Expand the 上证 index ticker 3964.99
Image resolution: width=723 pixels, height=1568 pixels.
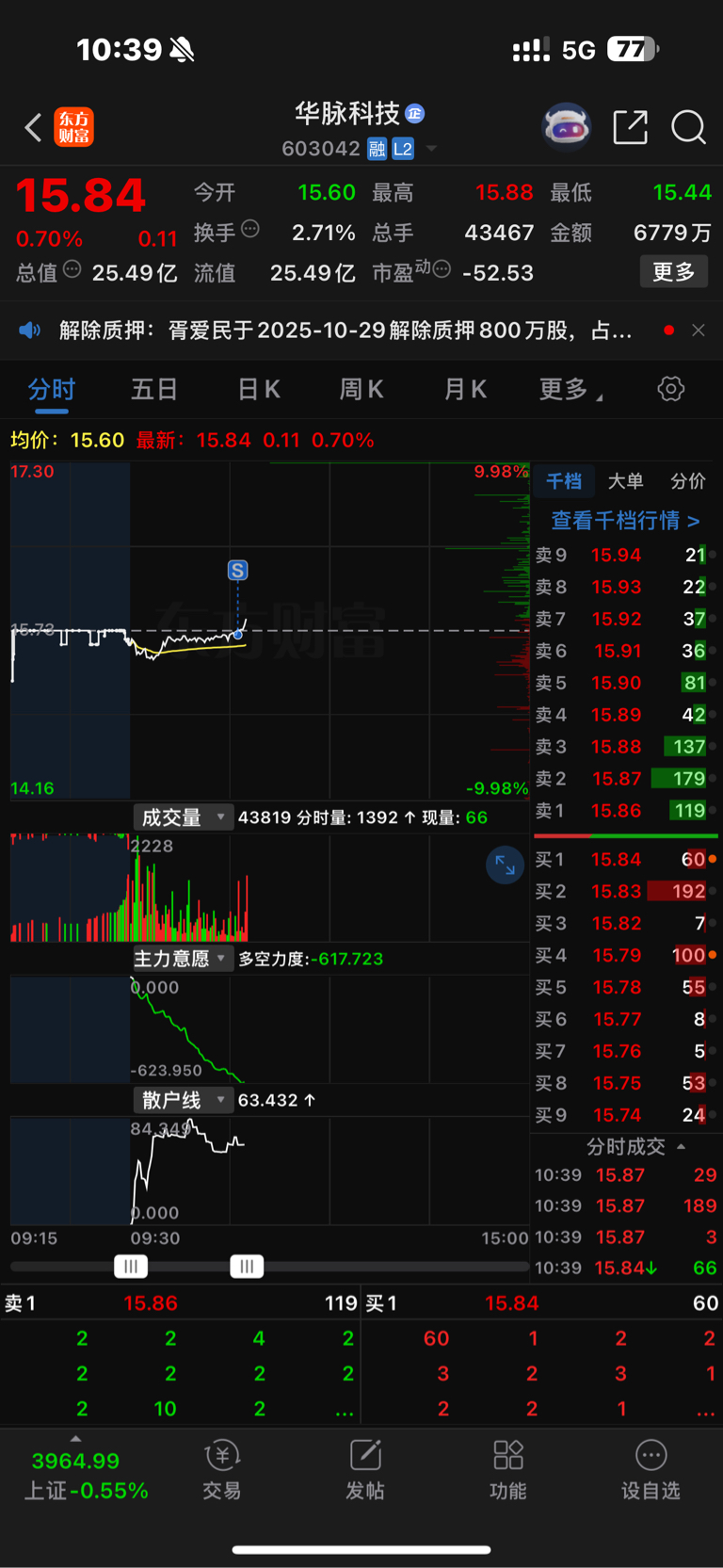(75, 1472)
